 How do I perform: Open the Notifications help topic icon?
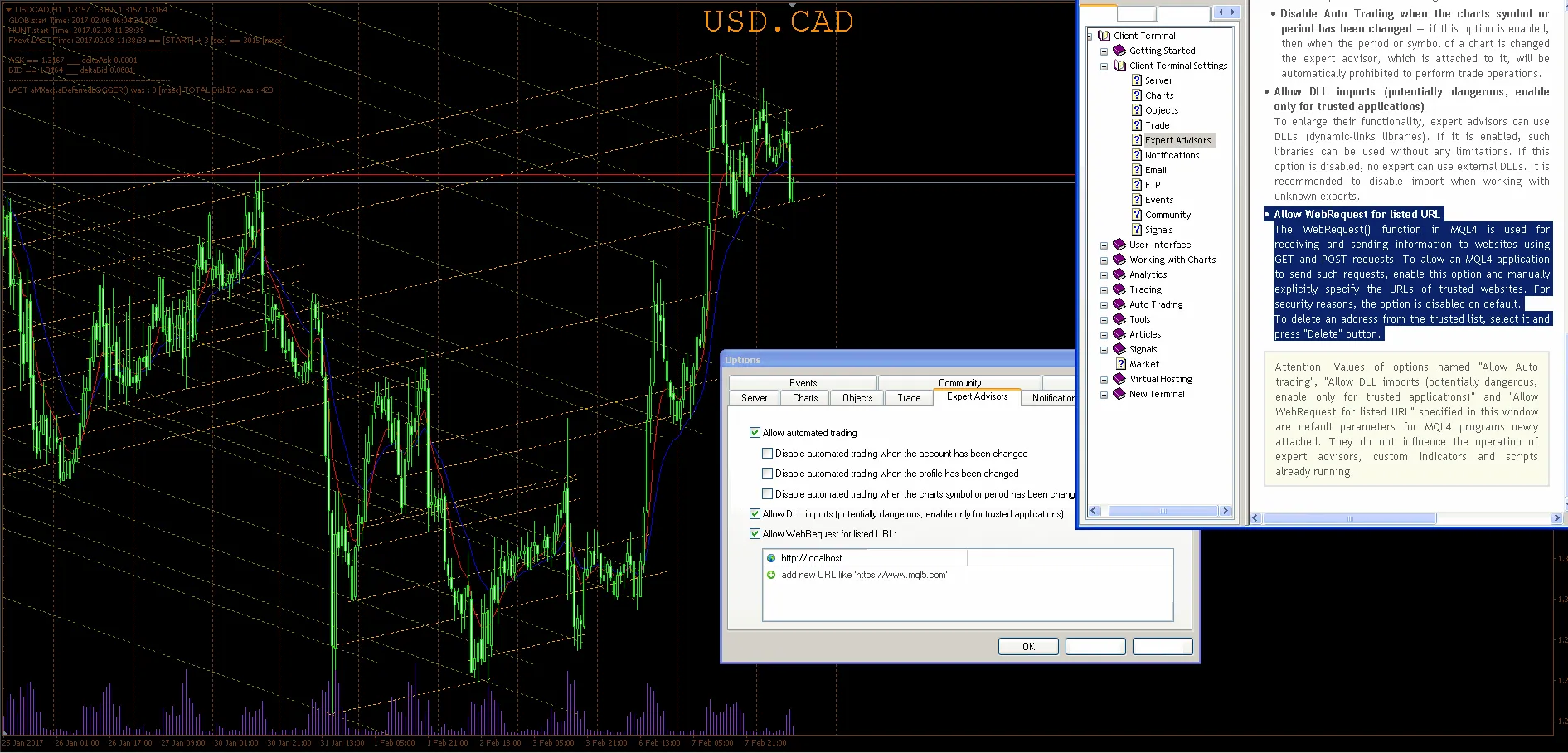pyautogui.click(x=1137, y=155)
